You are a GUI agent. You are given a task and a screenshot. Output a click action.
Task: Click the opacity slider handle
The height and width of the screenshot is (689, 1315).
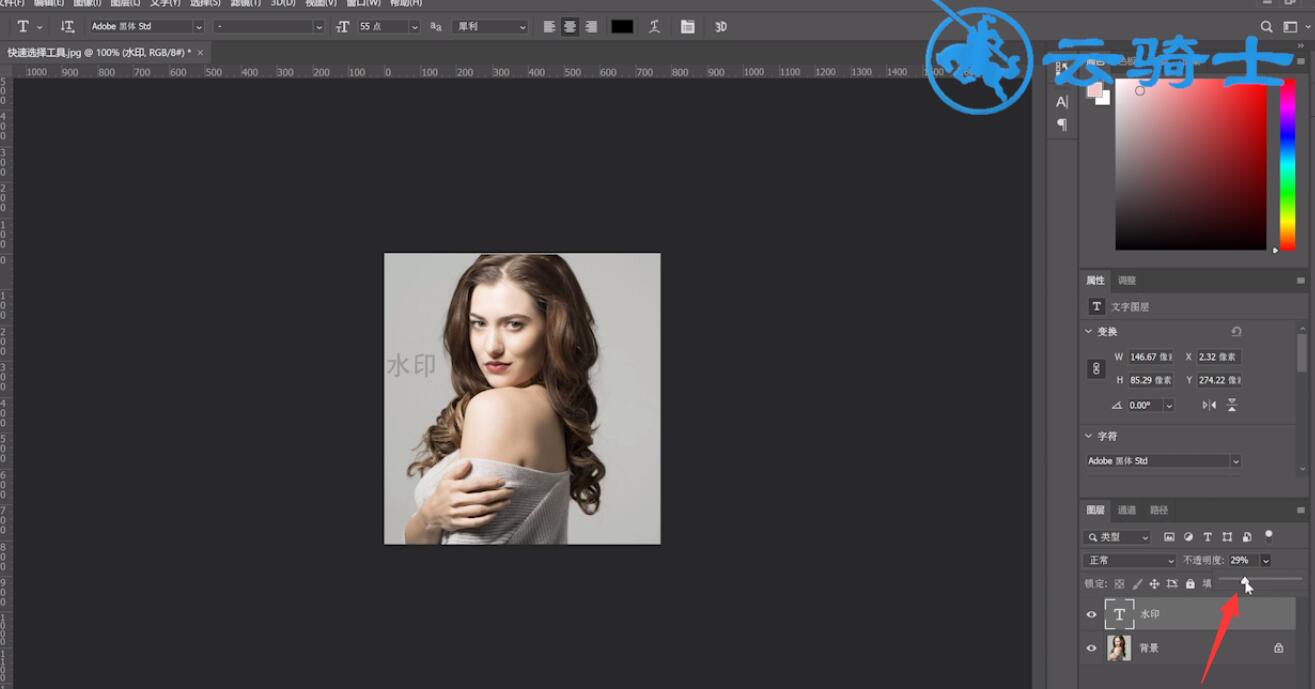point(1245,580)
